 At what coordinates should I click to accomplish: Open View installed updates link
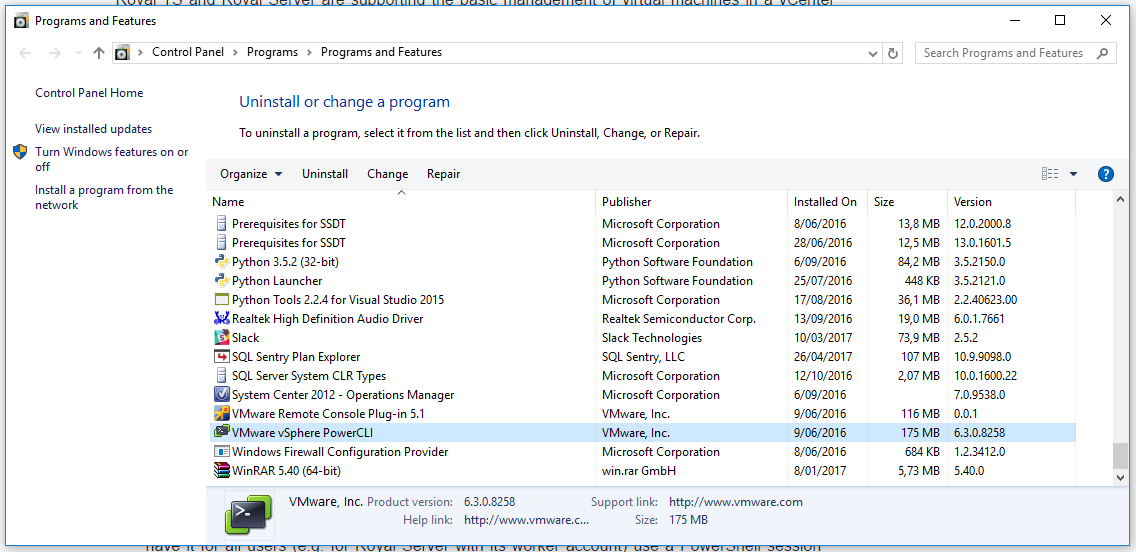point(93,129)
